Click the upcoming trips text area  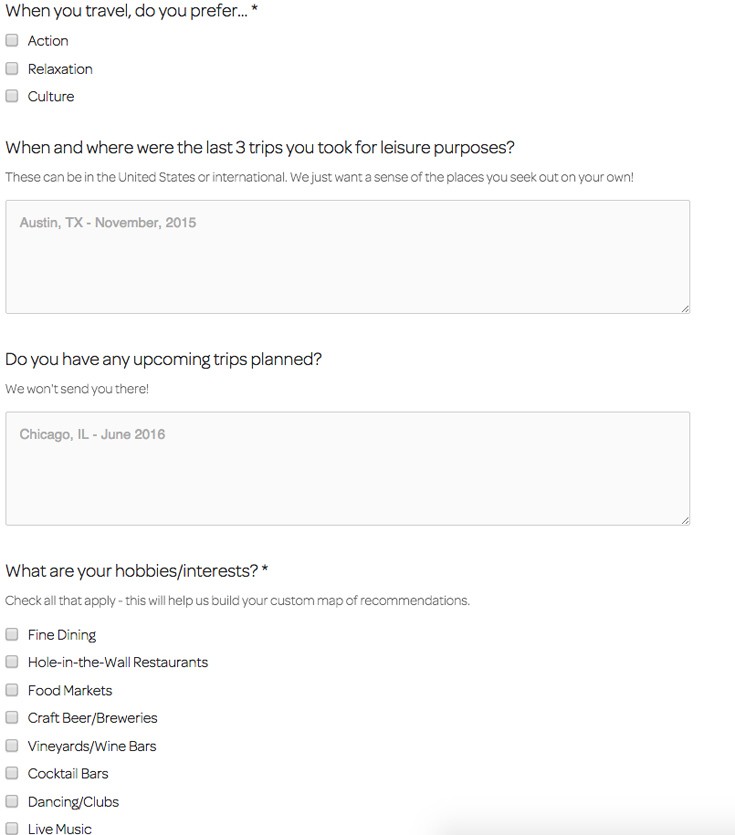[347, 468]
